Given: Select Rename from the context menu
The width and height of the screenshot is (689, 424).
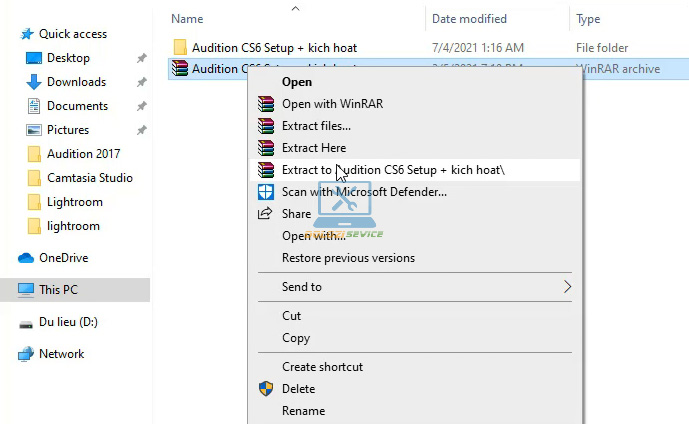Looking at the screenshot, I should point(303,411).
